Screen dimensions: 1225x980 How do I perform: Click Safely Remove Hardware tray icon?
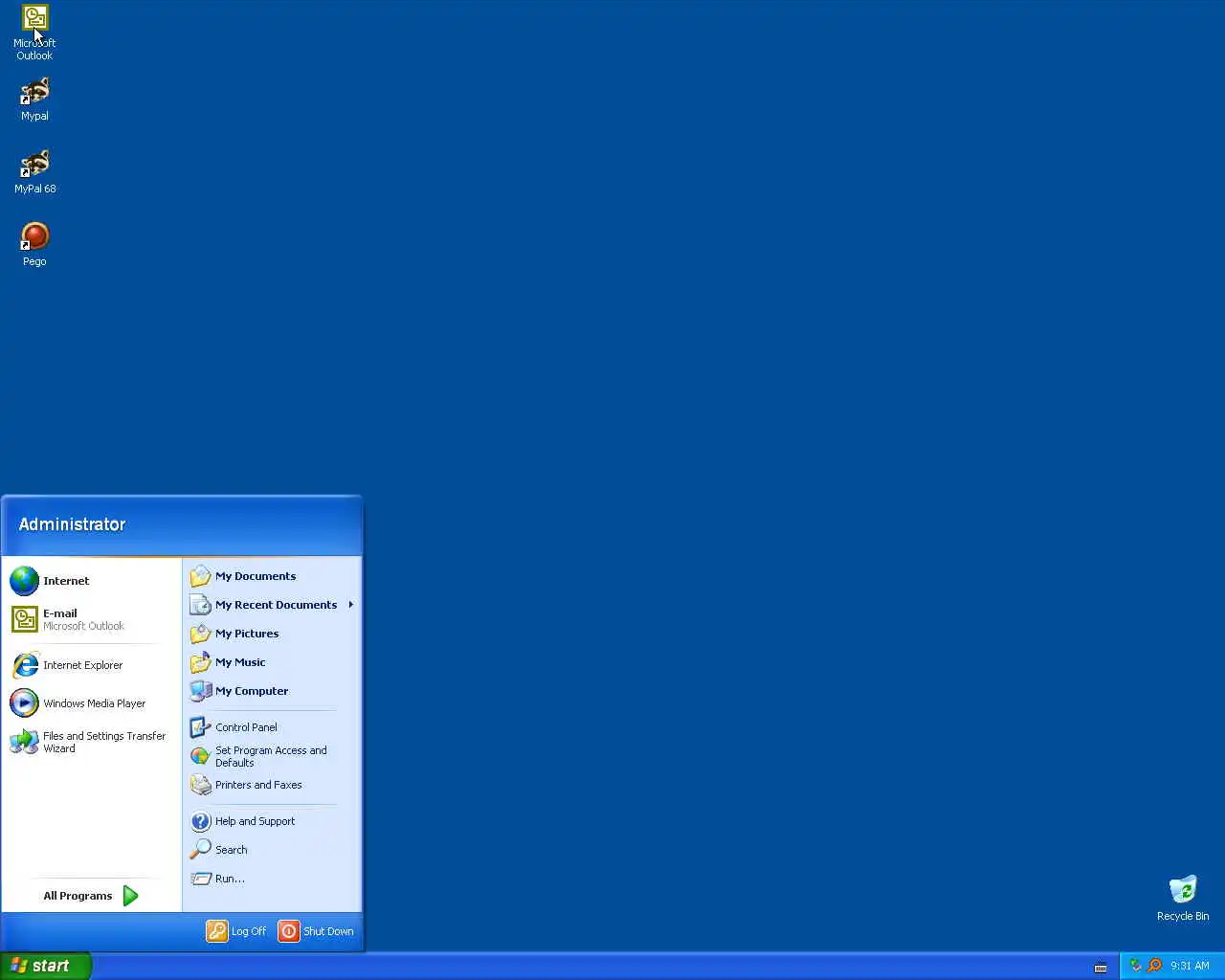coord(1136,966)
